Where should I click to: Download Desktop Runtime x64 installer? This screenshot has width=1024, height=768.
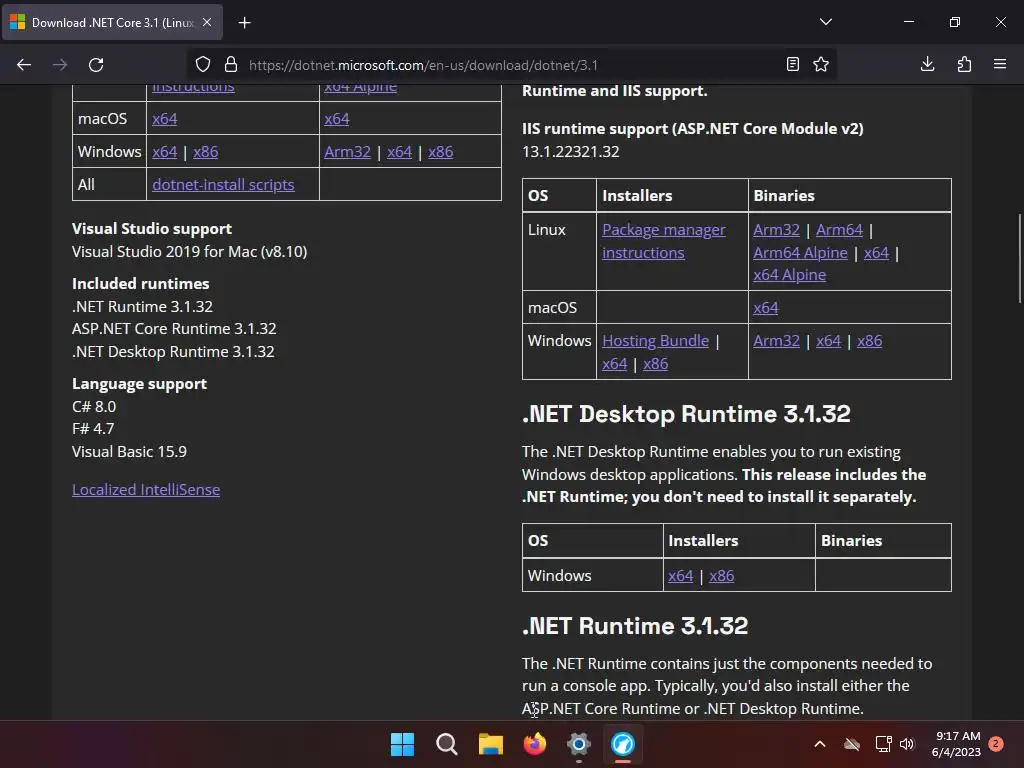pos(680,576)
